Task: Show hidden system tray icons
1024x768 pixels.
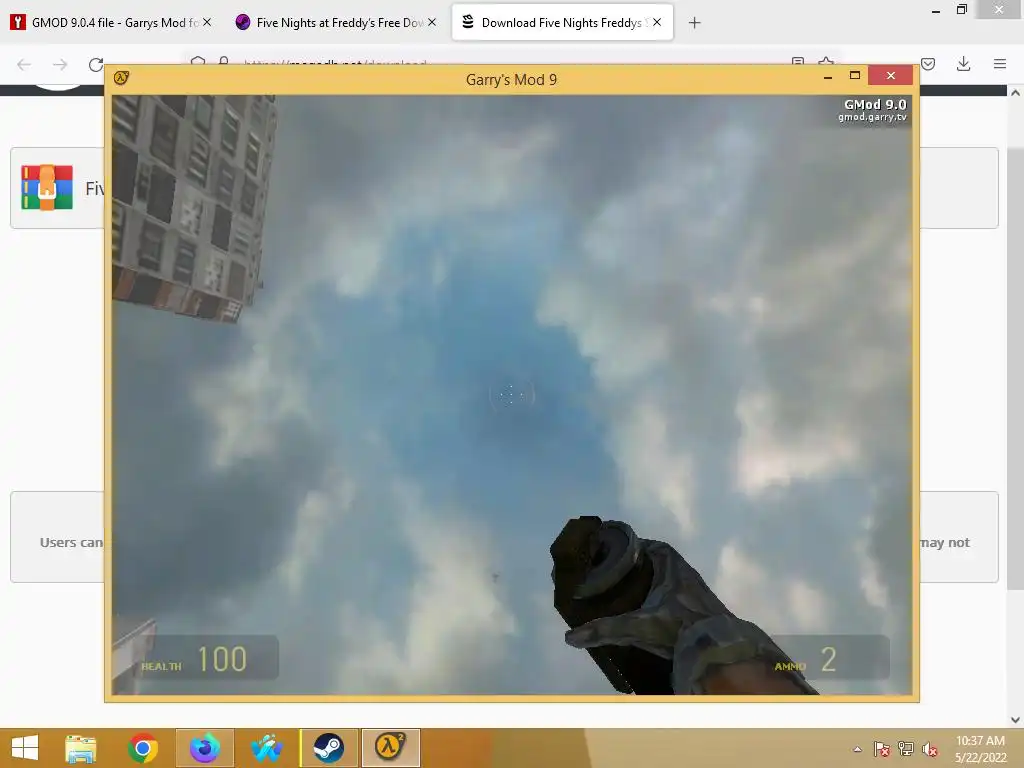Action: [857, 749]
